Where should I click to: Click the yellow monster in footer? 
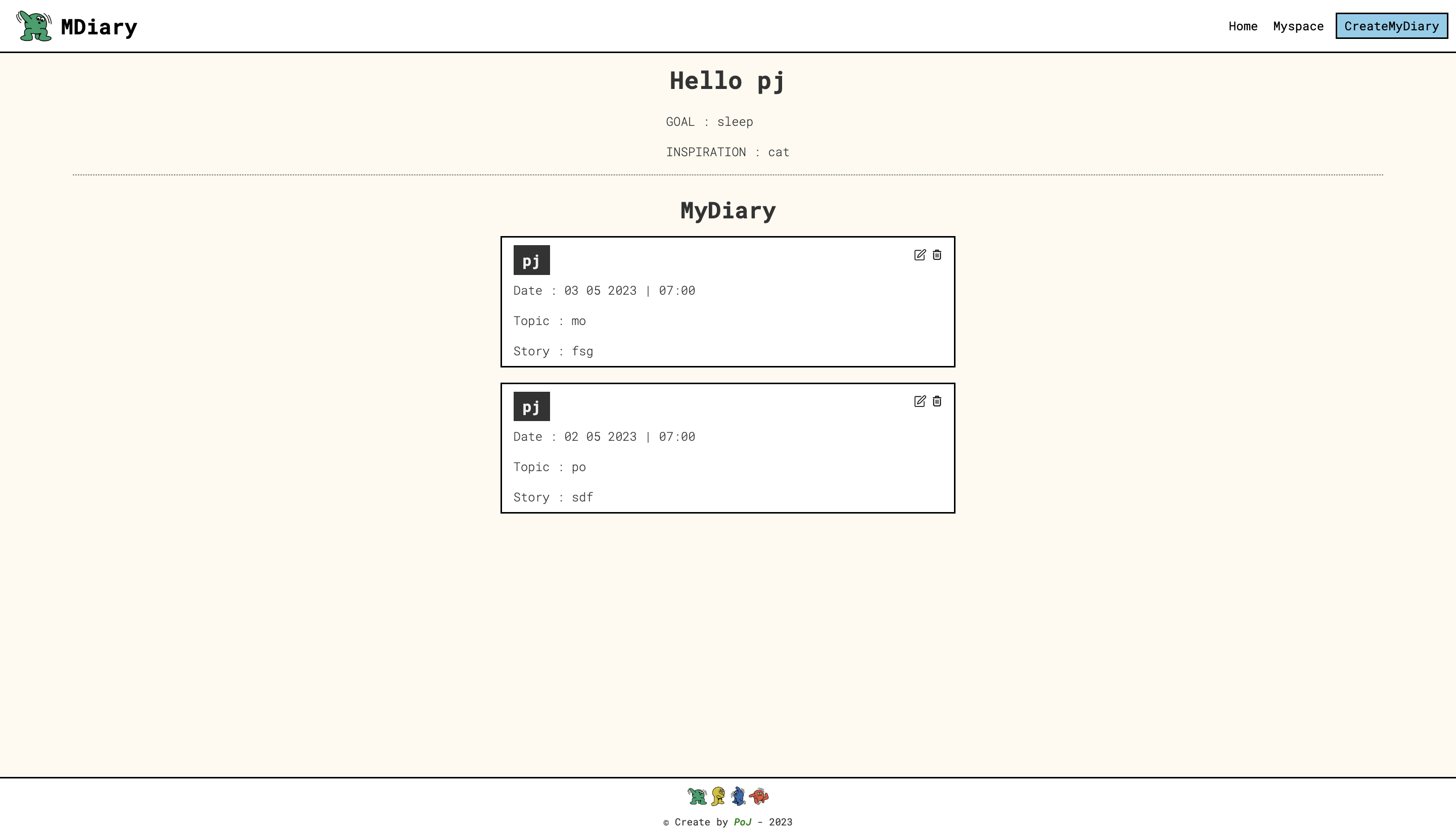[718, 796]
